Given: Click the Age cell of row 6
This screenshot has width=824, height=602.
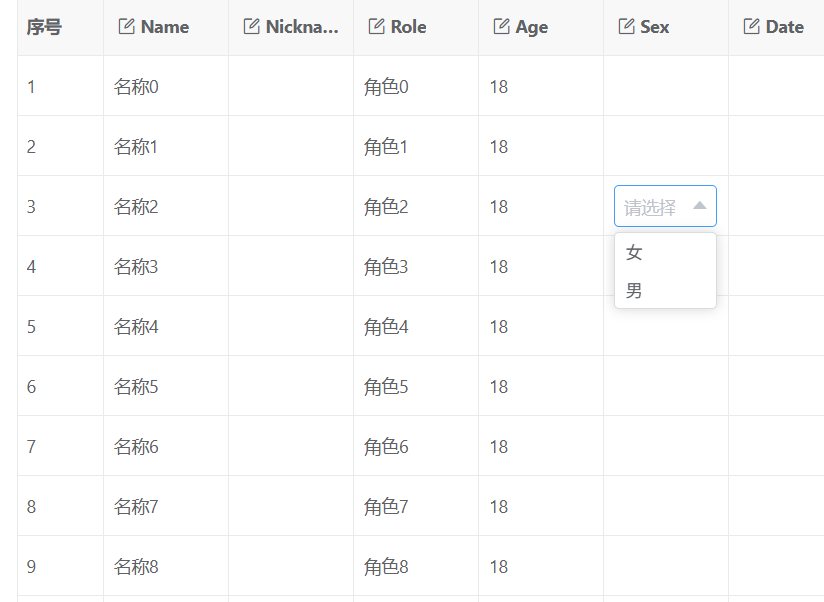Looking at the screenshot, I should 541,386.
